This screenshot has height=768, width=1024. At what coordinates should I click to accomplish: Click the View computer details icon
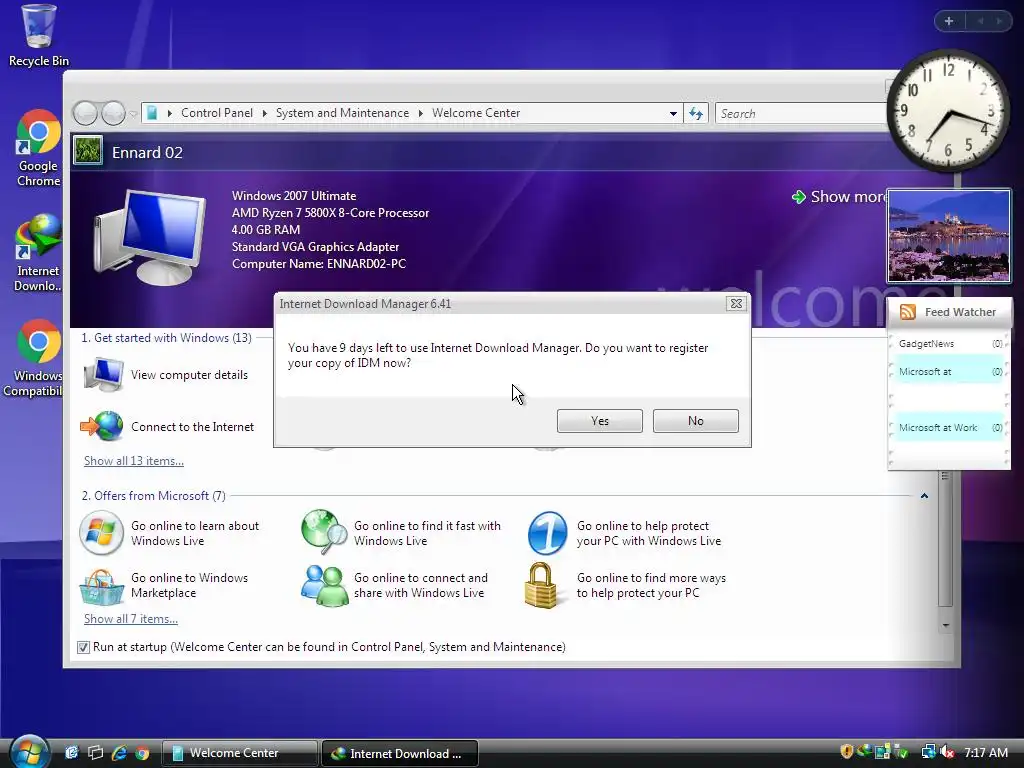(103, 375)
